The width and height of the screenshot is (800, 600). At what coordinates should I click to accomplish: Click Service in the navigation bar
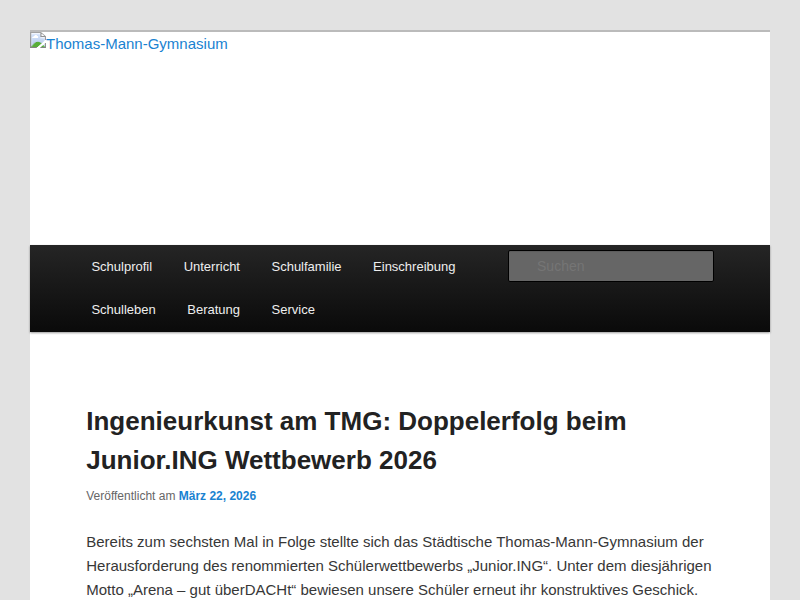pyautogui.click(x=293, y=310)
